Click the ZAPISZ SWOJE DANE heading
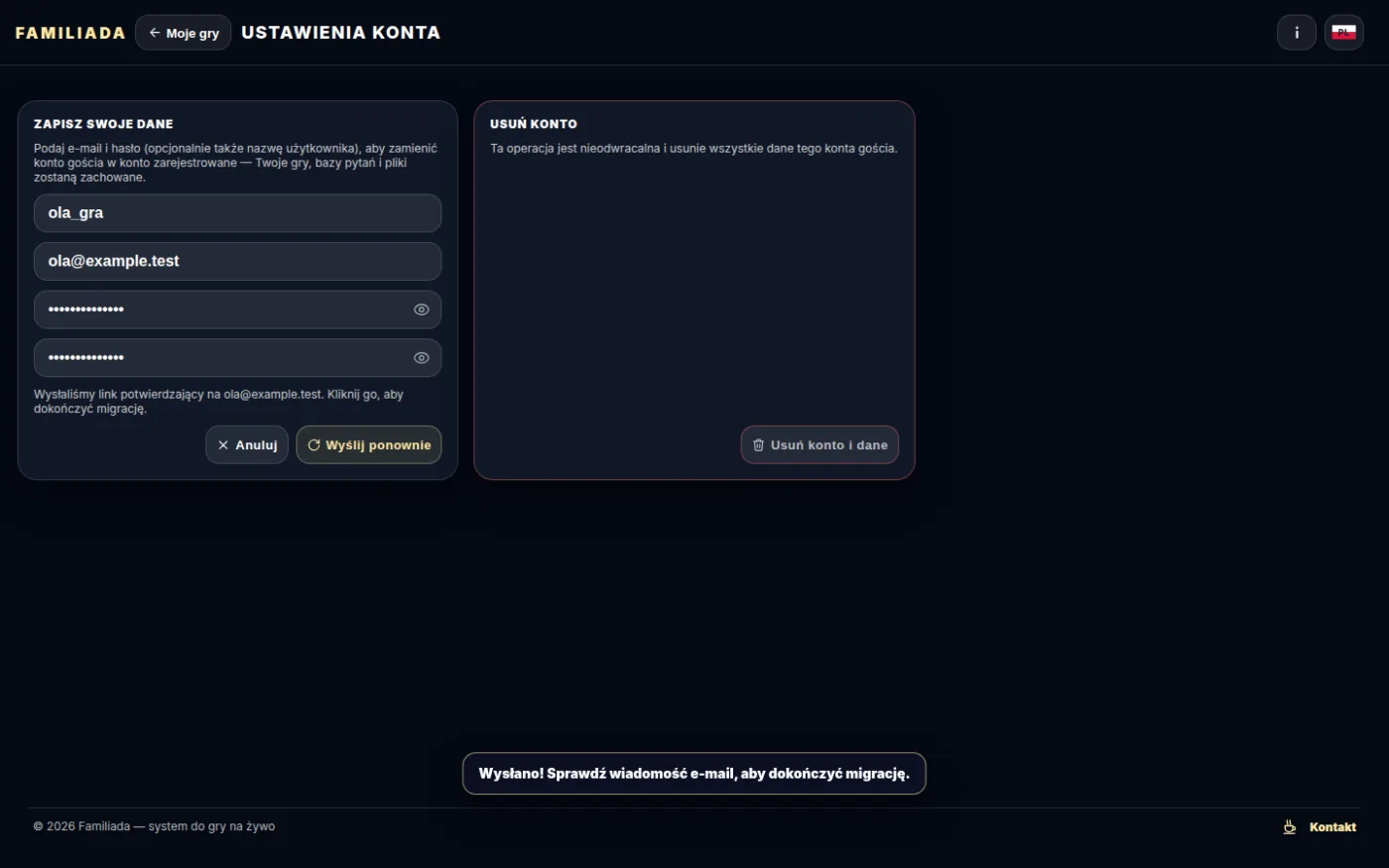Screen dimensions: 1389x868 (x=103, y=124)
